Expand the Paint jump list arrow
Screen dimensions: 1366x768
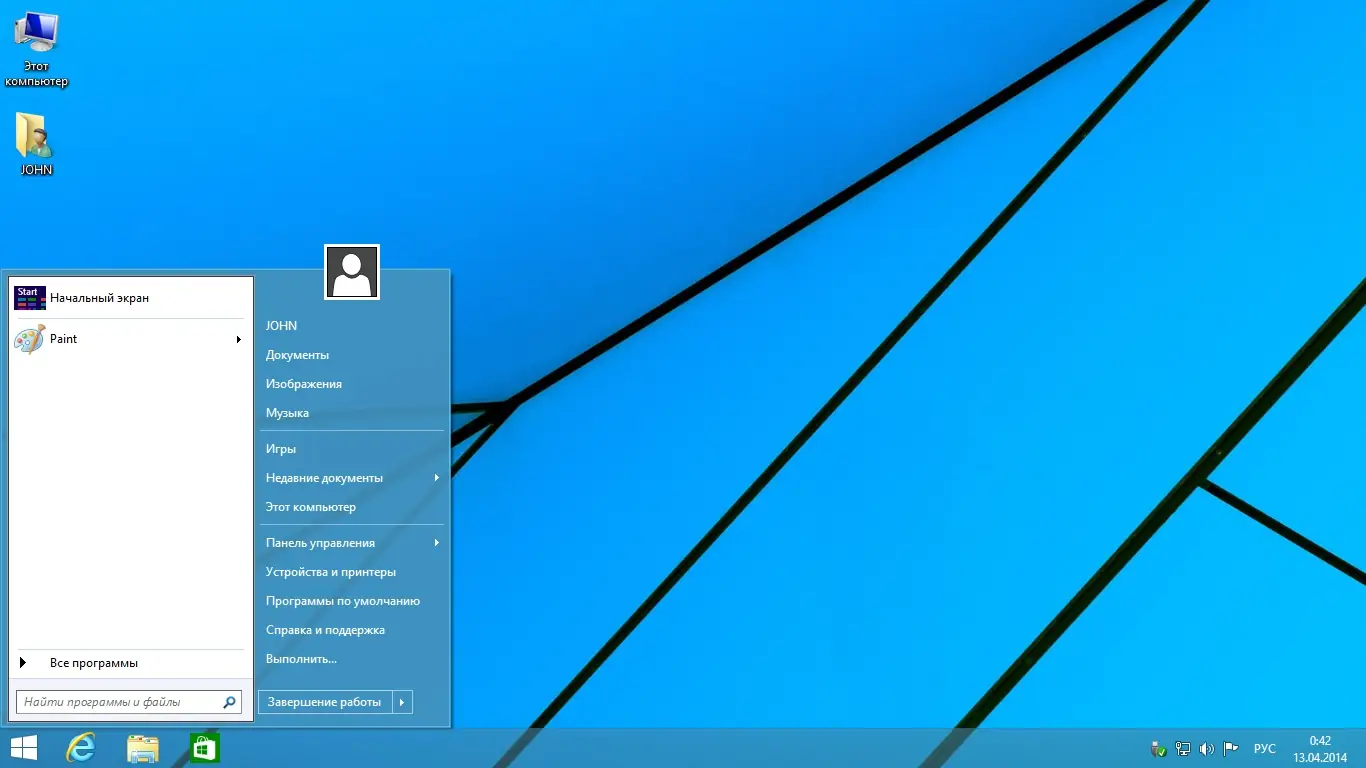239,339
